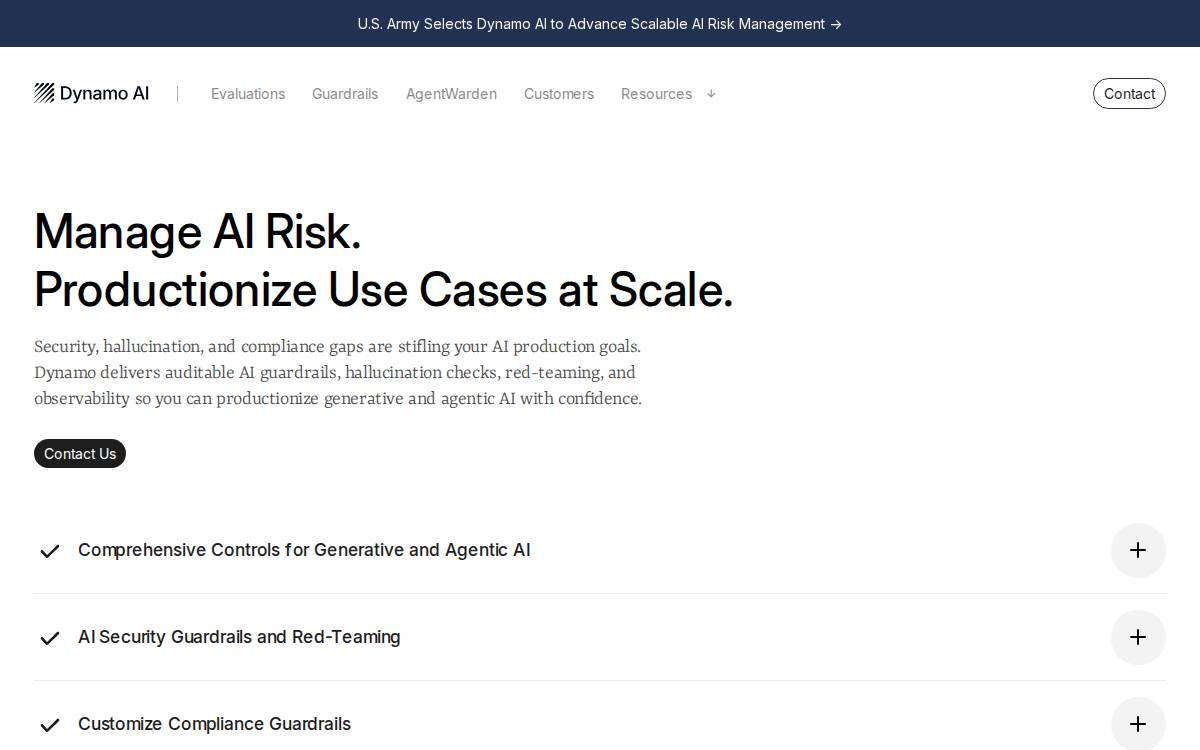Click the plus icon for Comprehensive Controls
1200x750 pixels.
[1138, 550]
